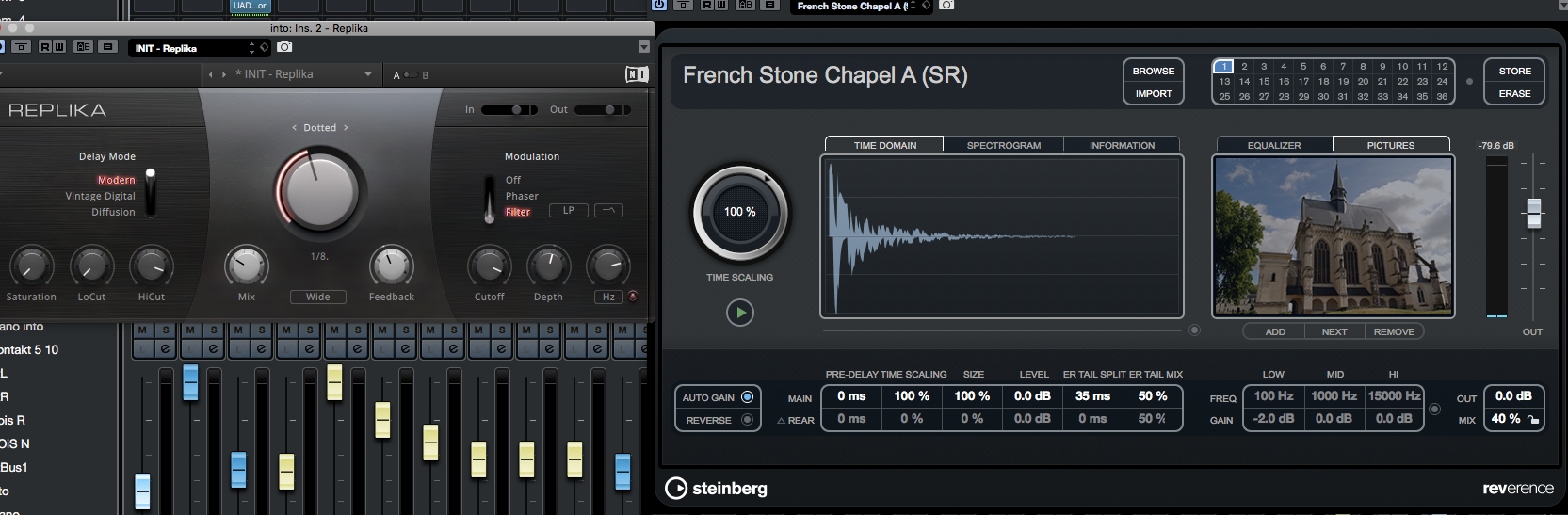Select program slot 36
Image resolution: width=1568 pixels, height=515 pixels.
click(x=1442, y=96)
